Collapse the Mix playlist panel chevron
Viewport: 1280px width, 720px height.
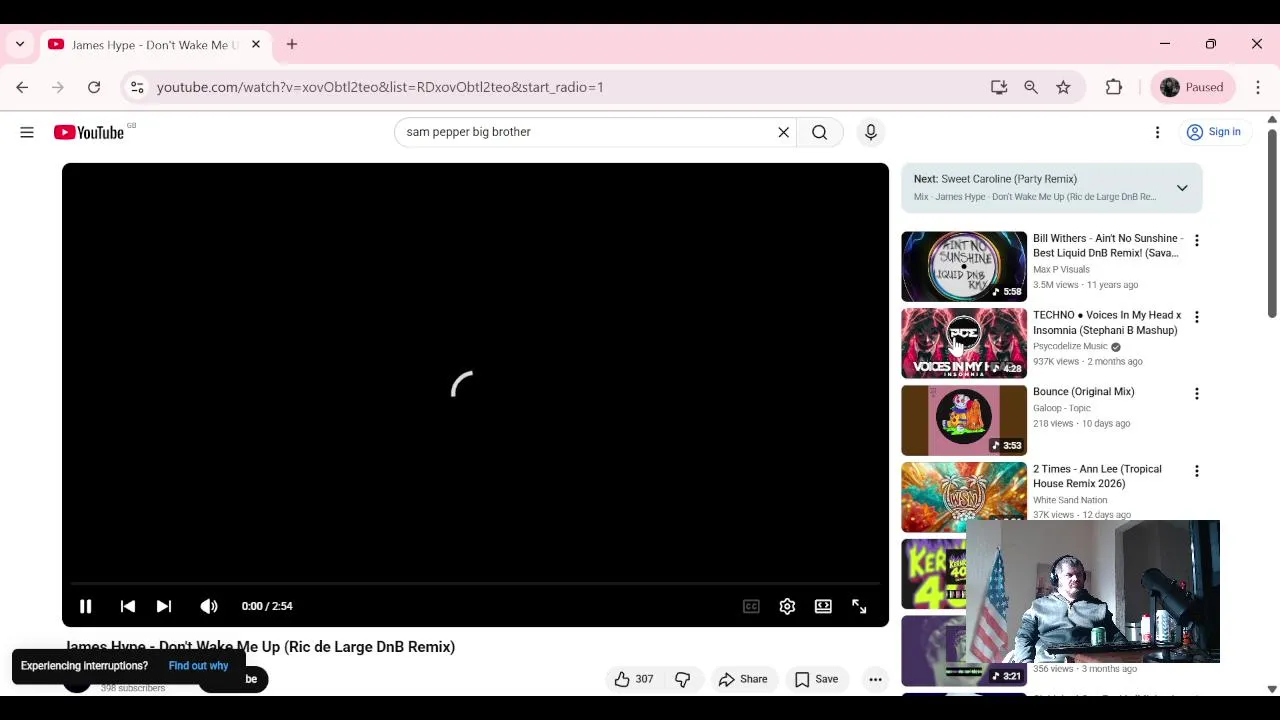(1182, 188)
